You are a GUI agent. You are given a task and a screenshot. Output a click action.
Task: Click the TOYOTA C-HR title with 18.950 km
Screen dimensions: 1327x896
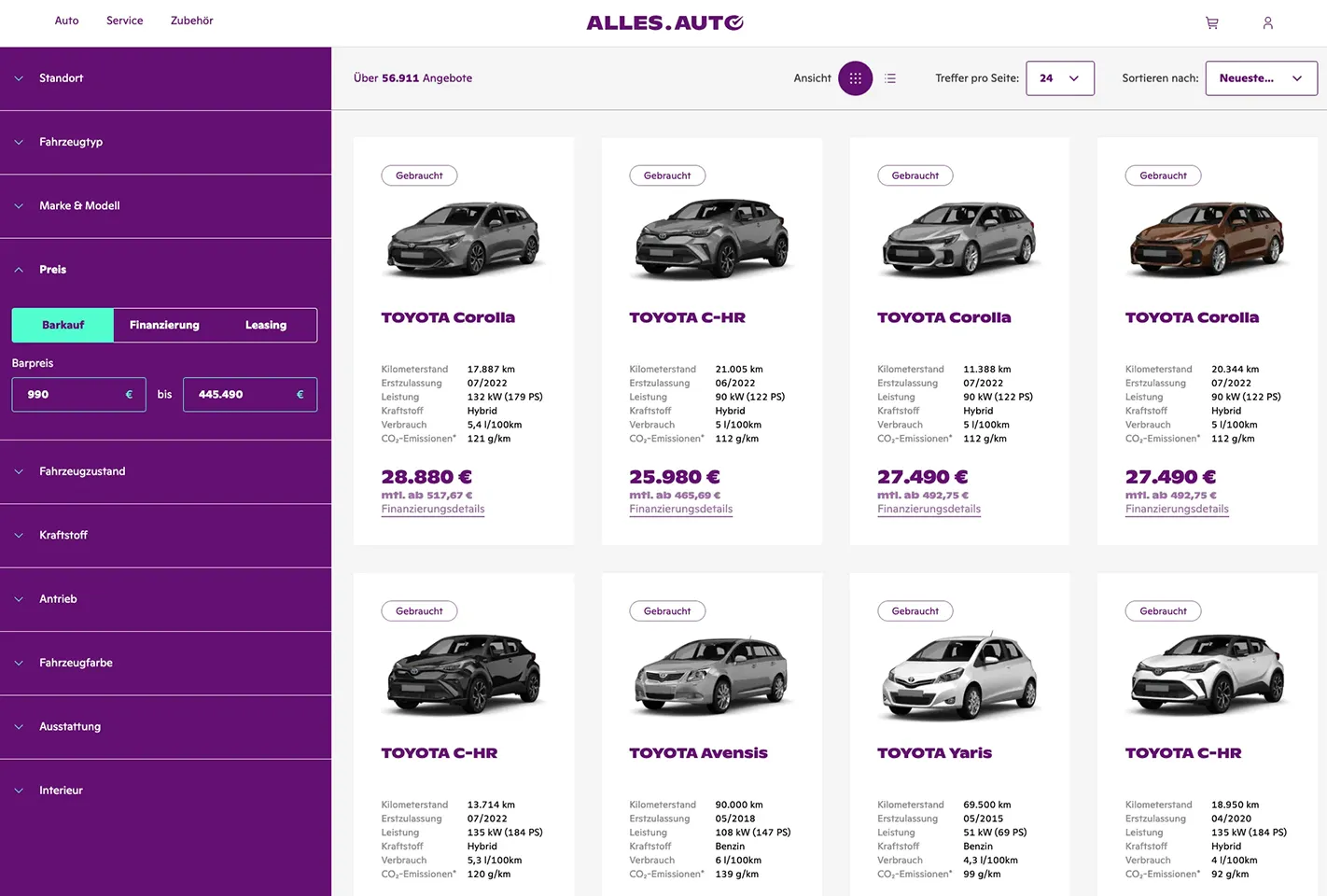coord(1183,753)
